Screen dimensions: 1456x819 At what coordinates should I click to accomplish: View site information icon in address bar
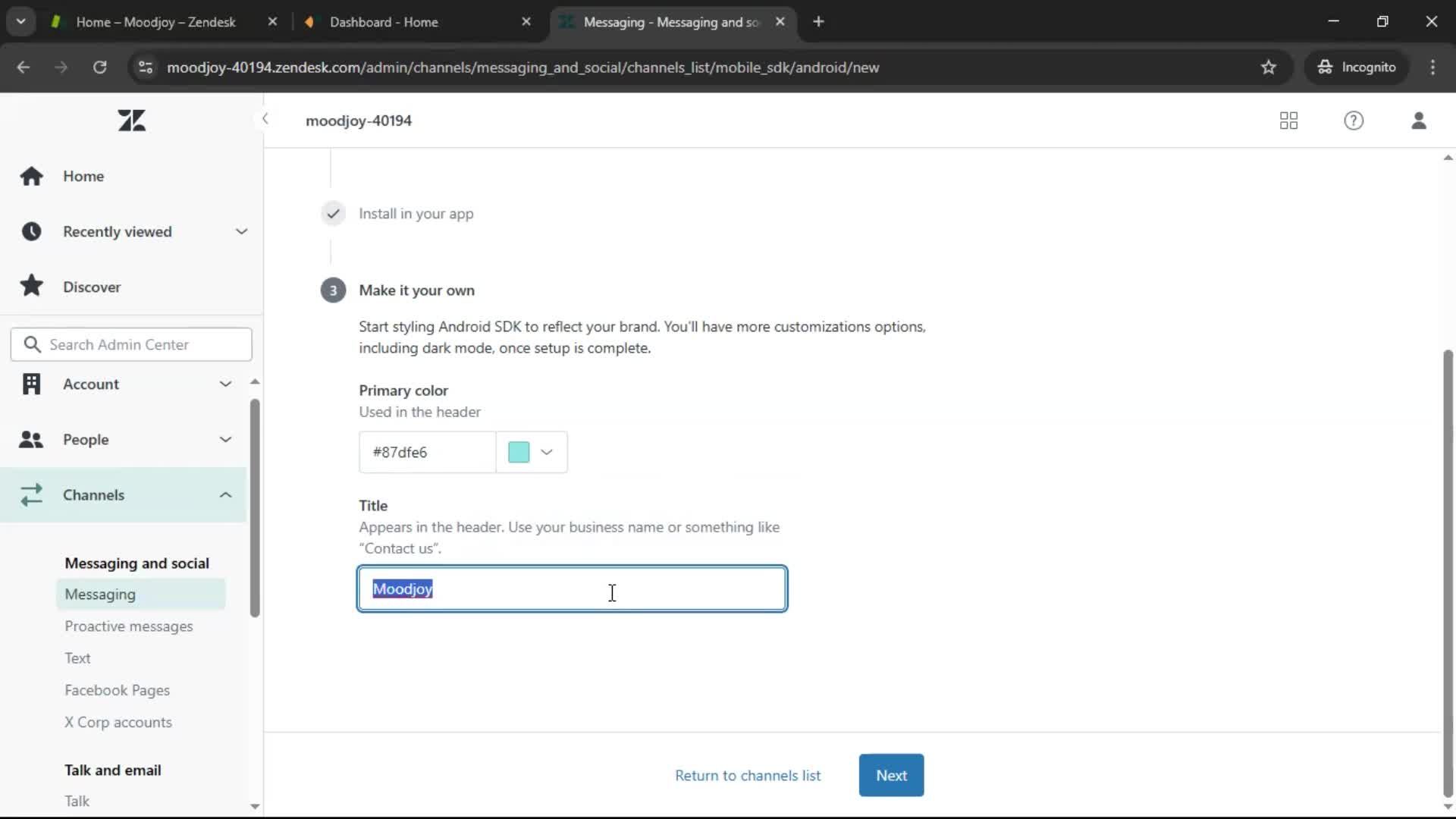tap(146, 67)
